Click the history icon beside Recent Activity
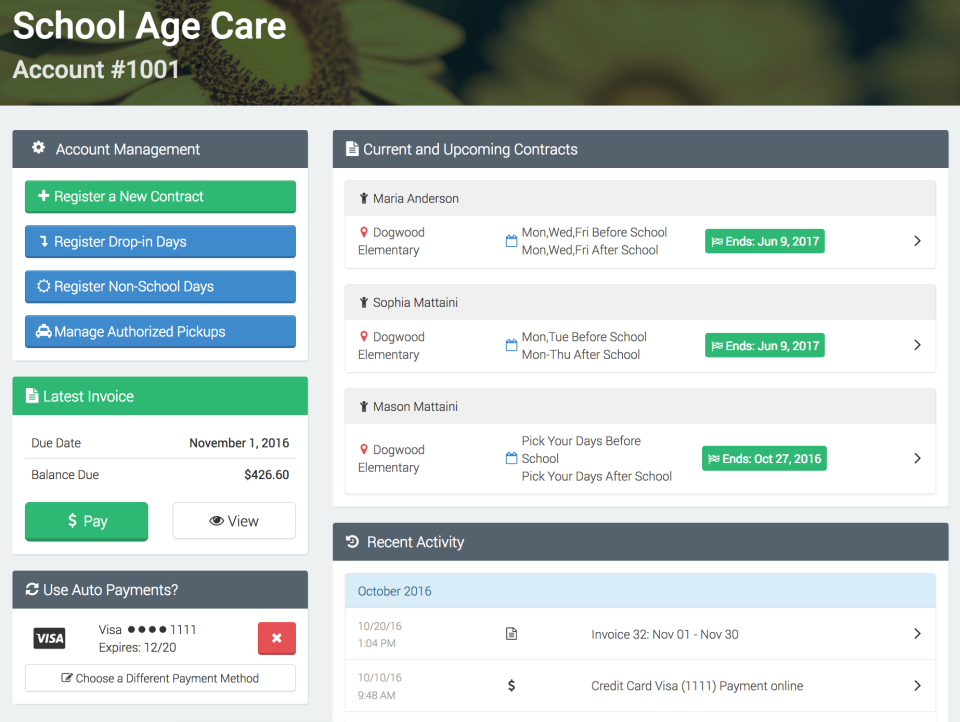 (x=350, y=541)
